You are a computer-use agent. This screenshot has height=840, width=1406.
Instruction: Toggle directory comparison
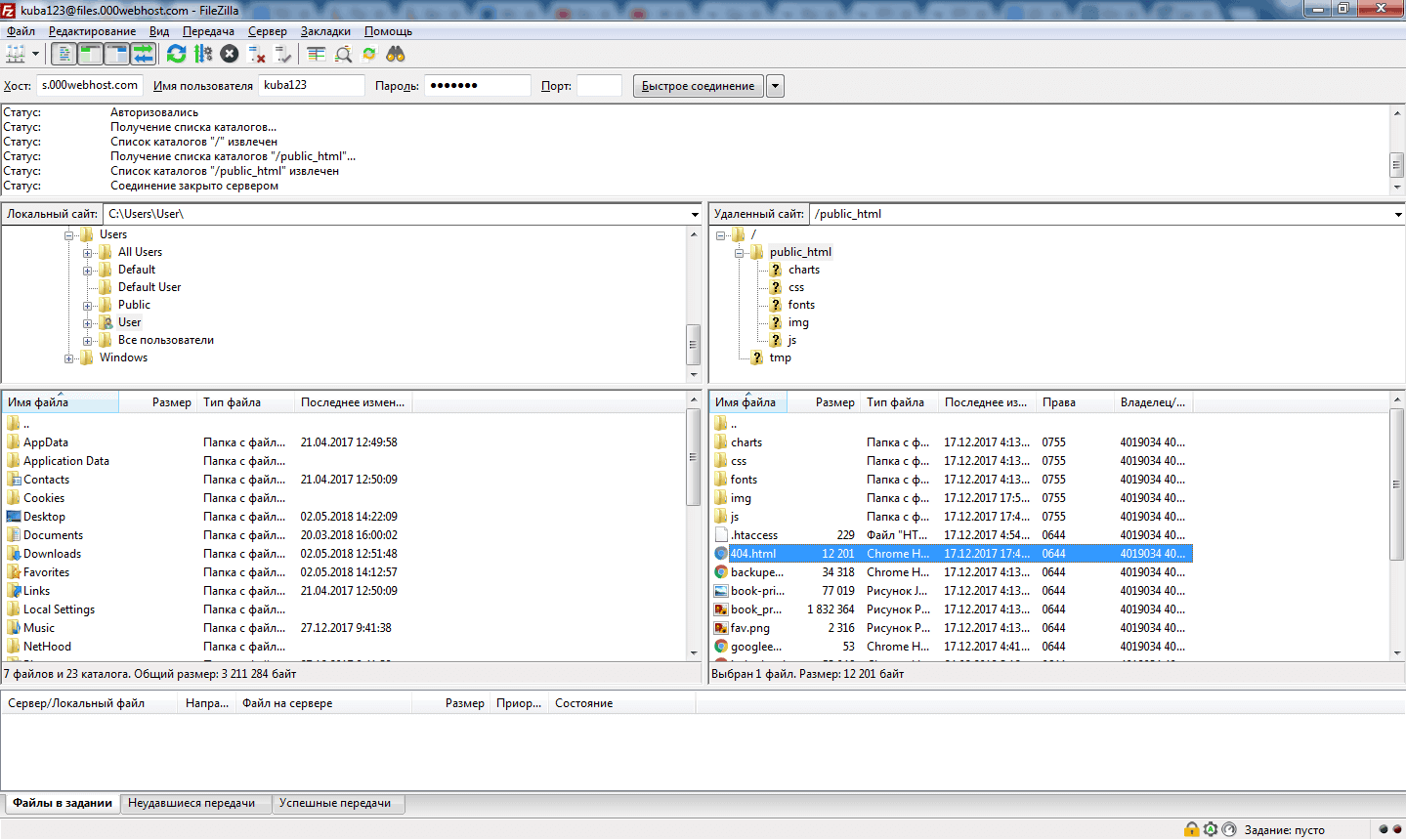[343, 54]
